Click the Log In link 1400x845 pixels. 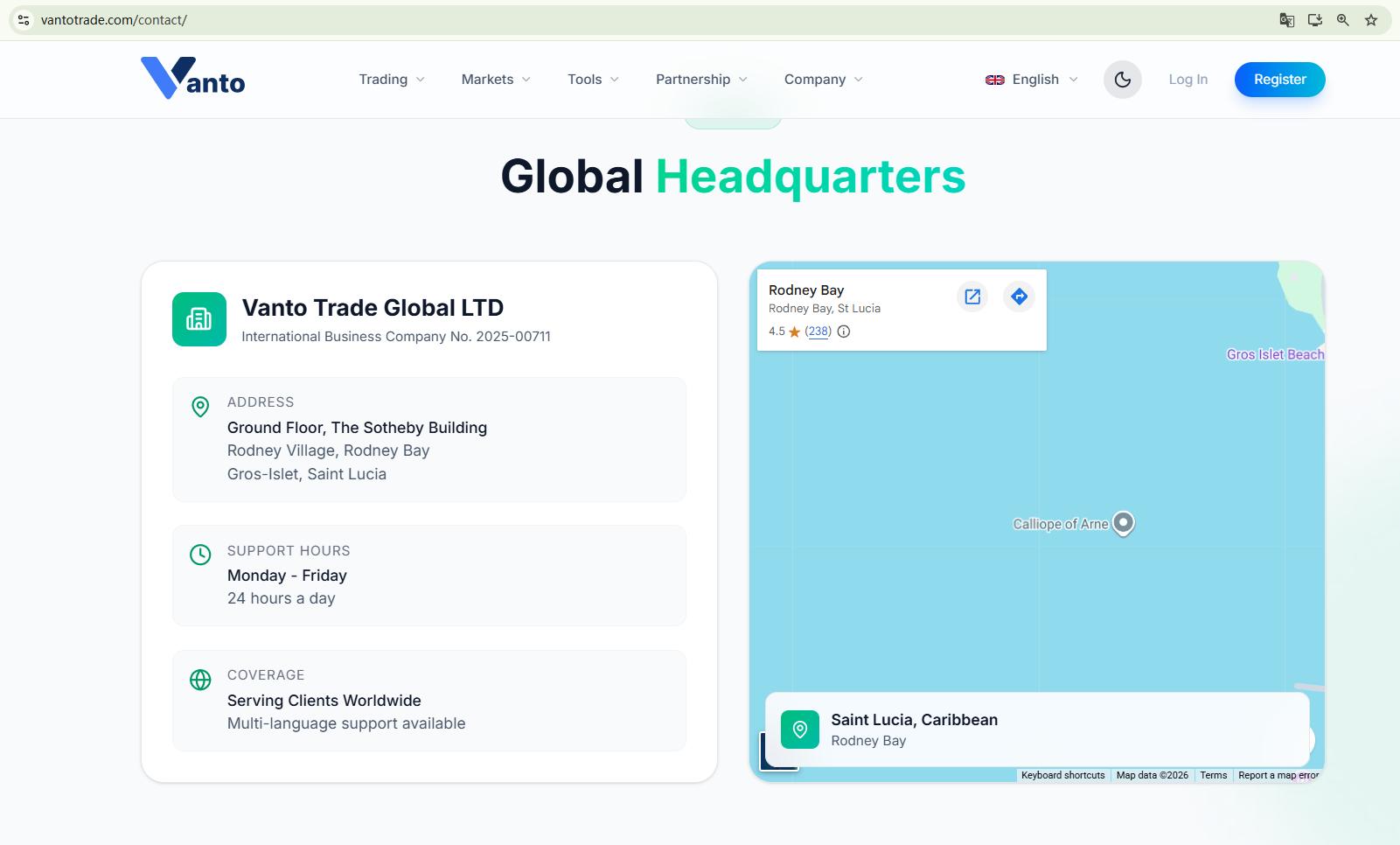click(x=1188, y=80)
